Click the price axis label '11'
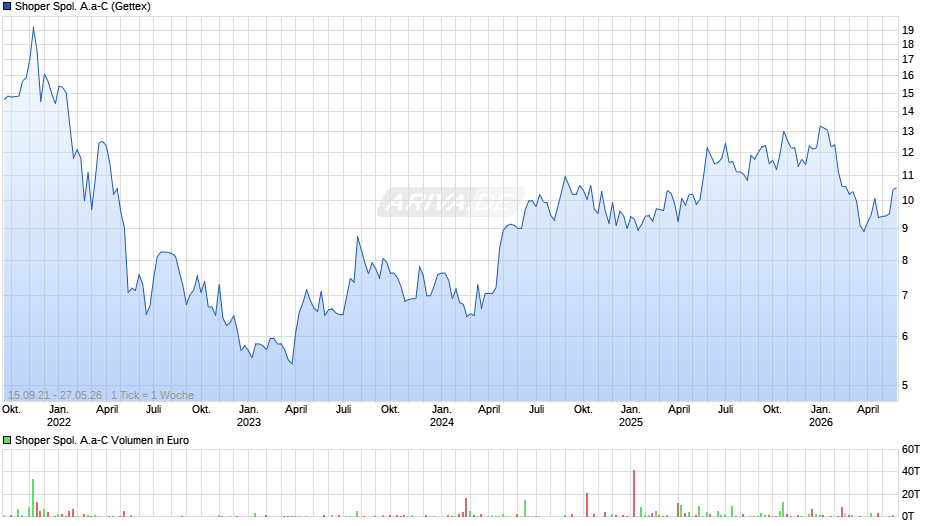 [908, 176]
